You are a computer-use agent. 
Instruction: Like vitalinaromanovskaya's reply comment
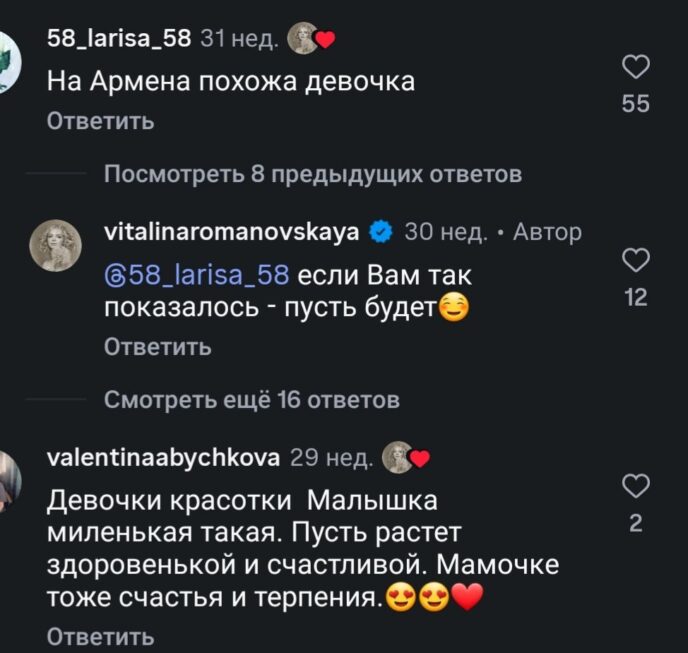click(x=636, y=260)
